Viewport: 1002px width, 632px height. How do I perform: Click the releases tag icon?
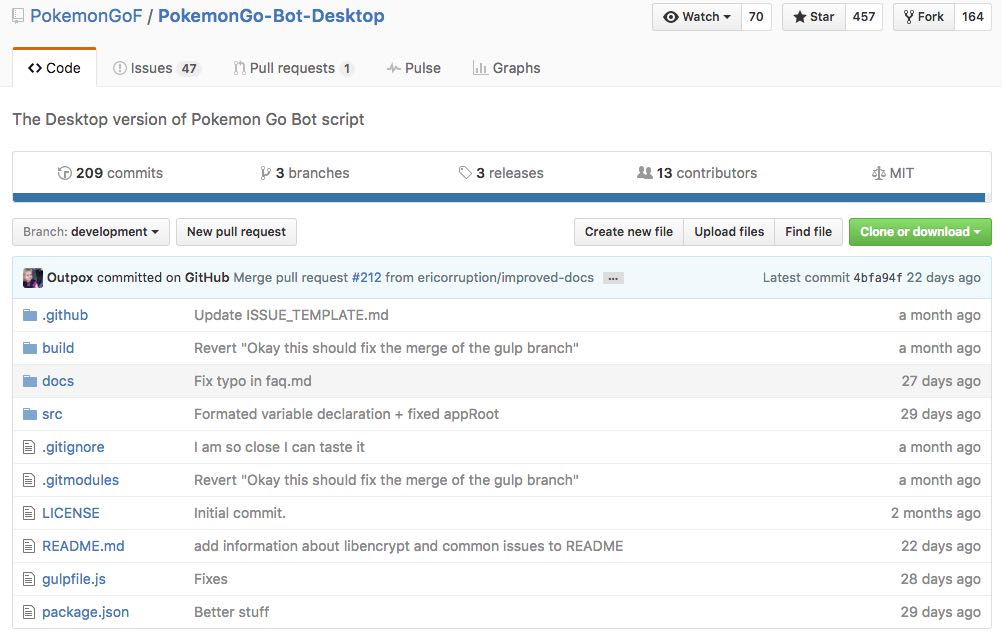click(x=465, y=173)
